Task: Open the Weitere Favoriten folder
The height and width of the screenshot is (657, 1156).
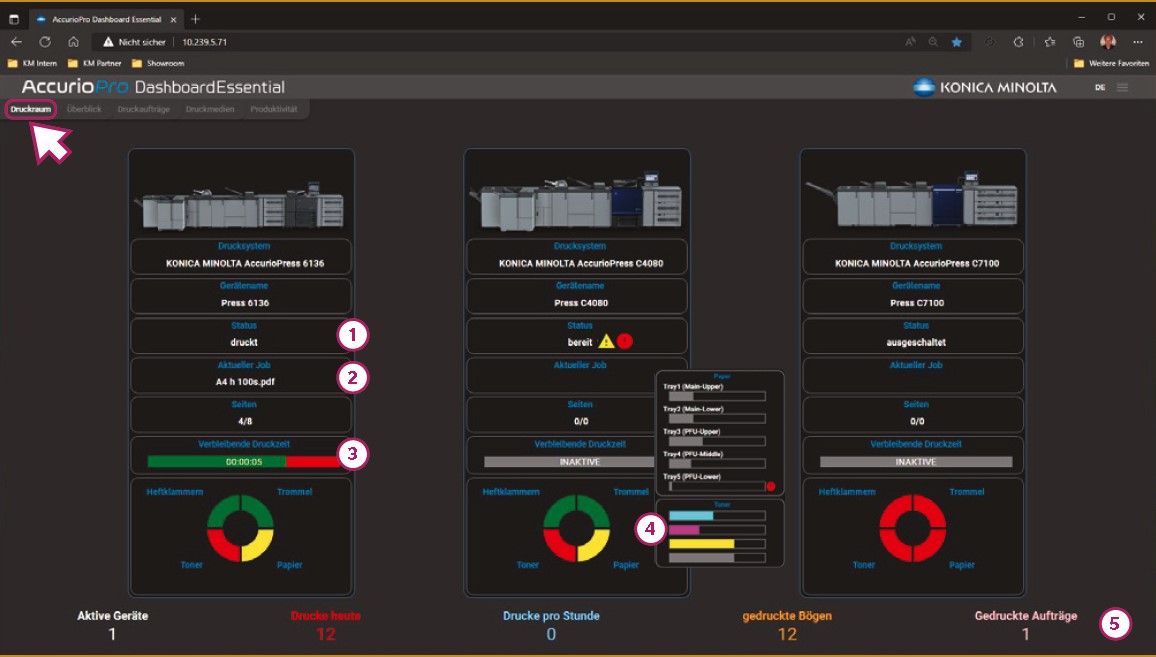Action: click(1111, 63)
